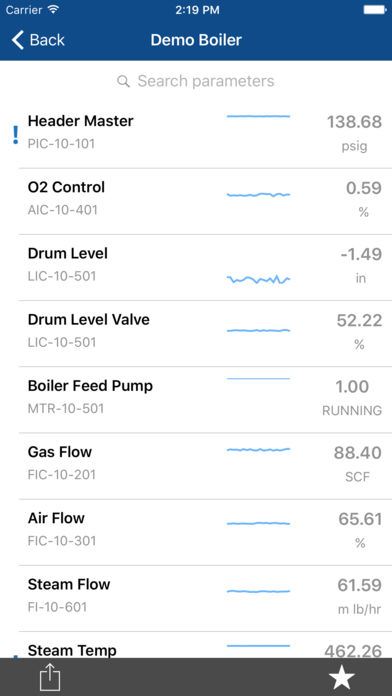Tap the share icon in bottom toolbar
The width and height of the screenshot is (392, 696).
[x=49, y=677]
